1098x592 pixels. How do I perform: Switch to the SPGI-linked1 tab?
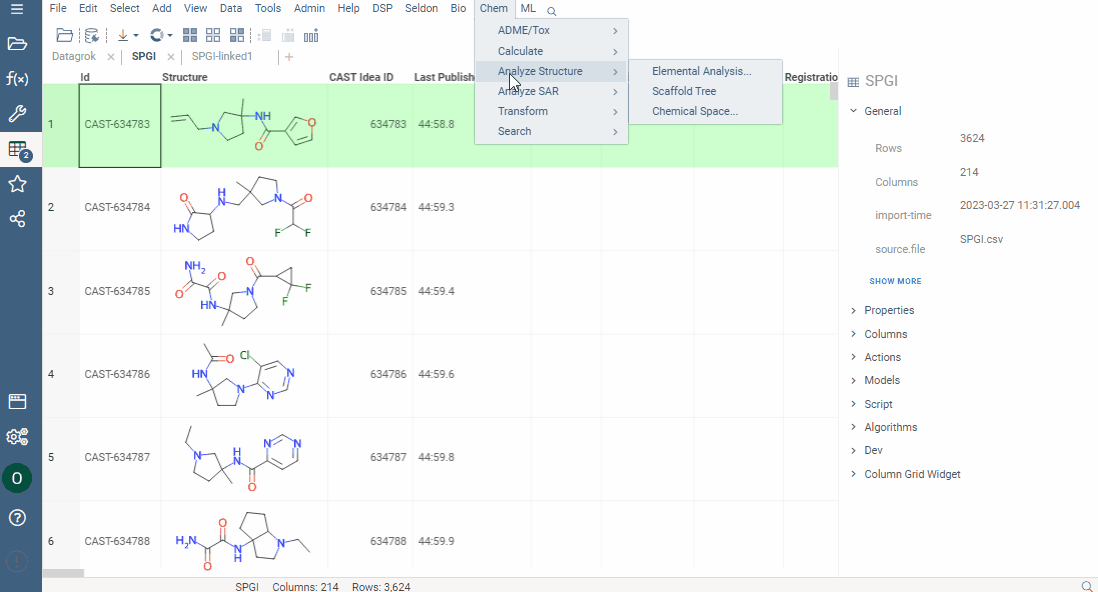click(x=221, y=57)
